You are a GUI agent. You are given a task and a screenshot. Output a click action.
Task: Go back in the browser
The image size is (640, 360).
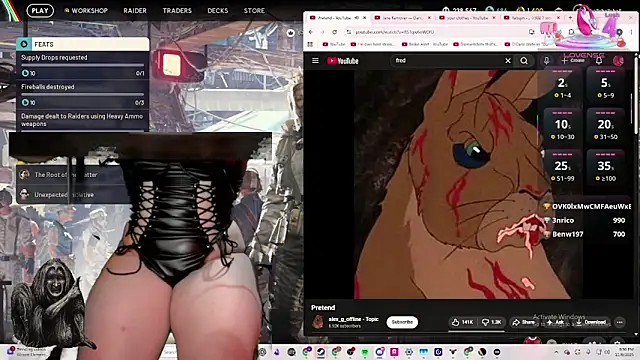311,32
